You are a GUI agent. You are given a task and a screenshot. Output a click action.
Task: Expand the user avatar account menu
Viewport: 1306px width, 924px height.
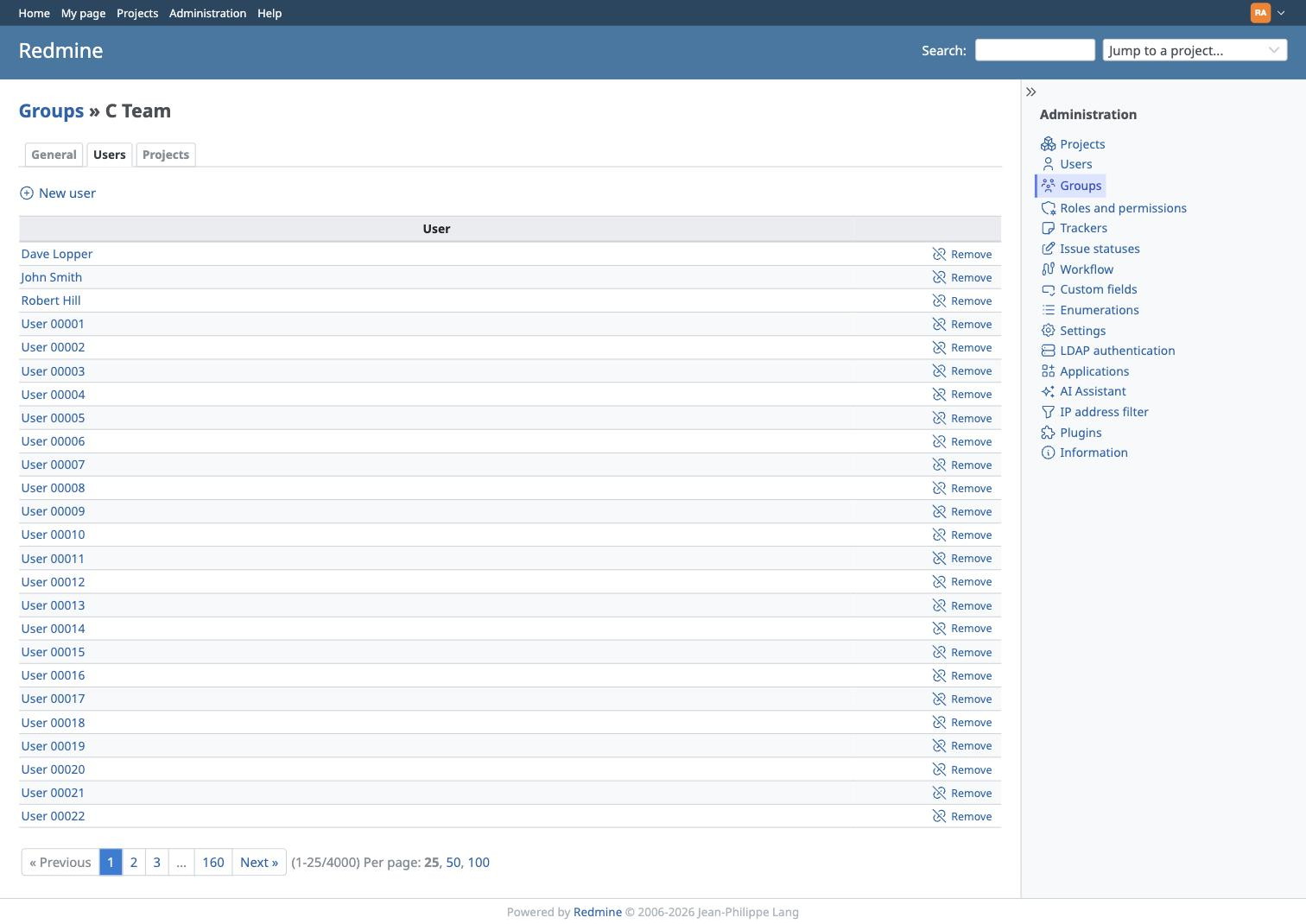click(x=1268, y=13)
